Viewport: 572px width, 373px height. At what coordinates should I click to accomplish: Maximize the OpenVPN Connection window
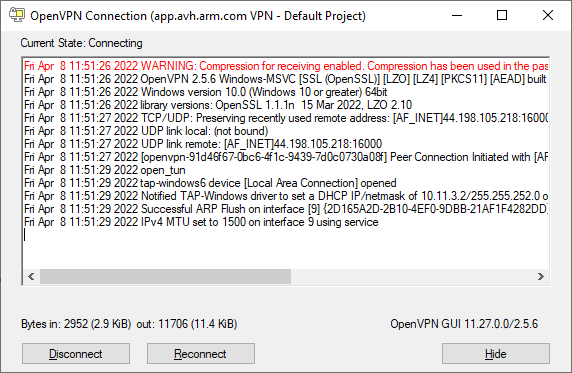point(502,15)
